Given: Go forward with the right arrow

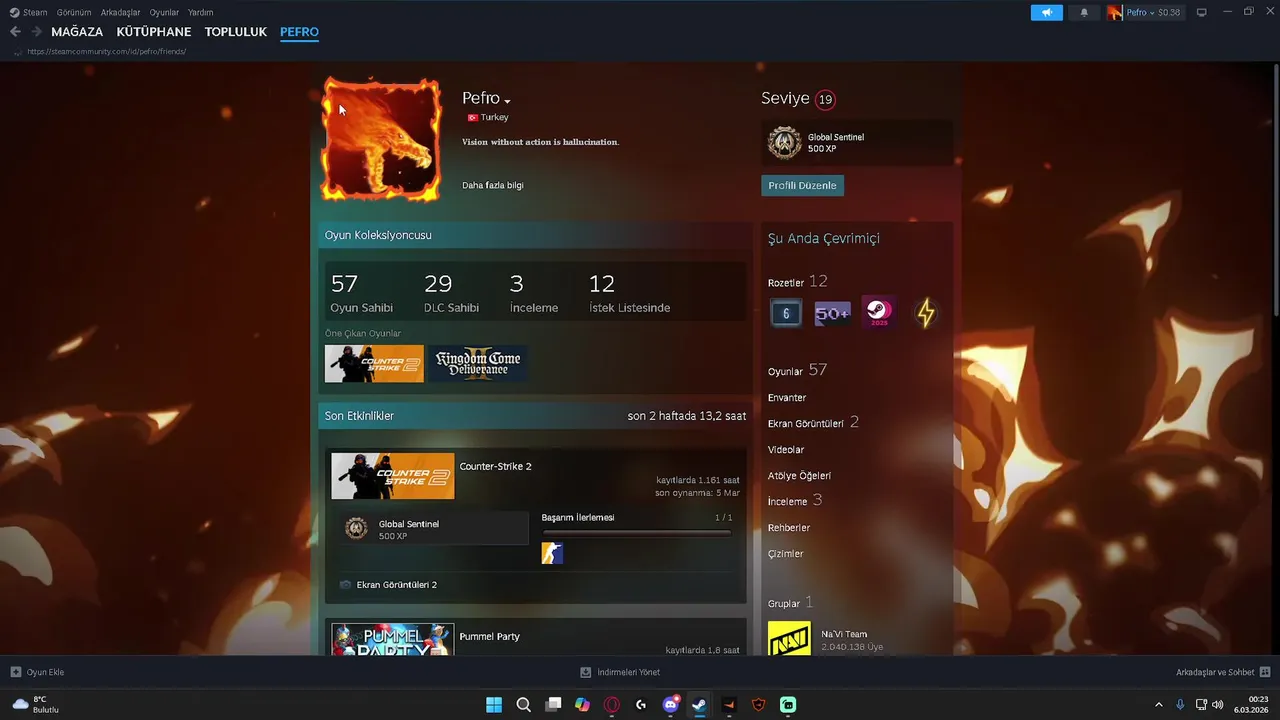Looking at the screenshot, I should (36, 32).
